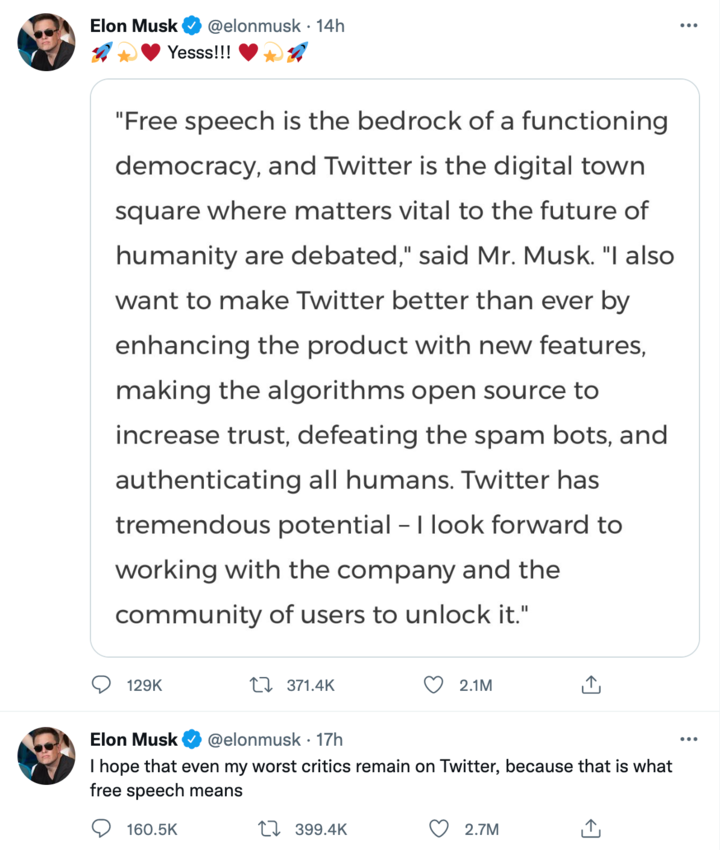
Task: Reply to the 'worst critics' tweet
Action: pos(102,828)
